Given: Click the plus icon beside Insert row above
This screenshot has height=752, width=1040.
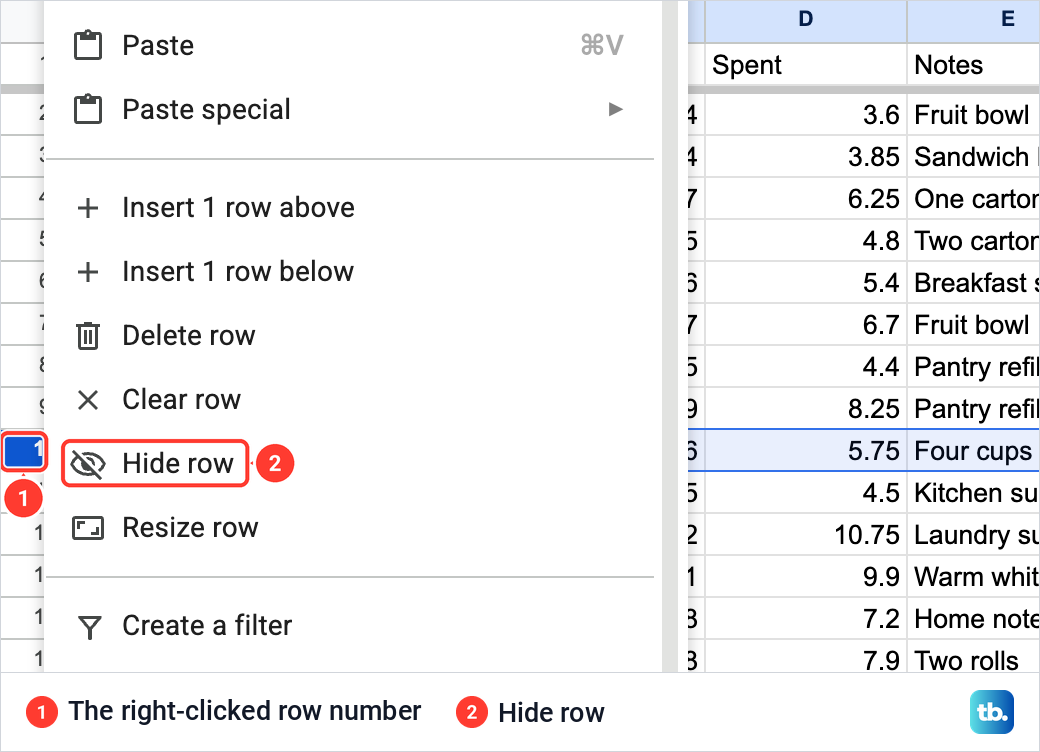Looking at the screenshot, I should [88, 208].
